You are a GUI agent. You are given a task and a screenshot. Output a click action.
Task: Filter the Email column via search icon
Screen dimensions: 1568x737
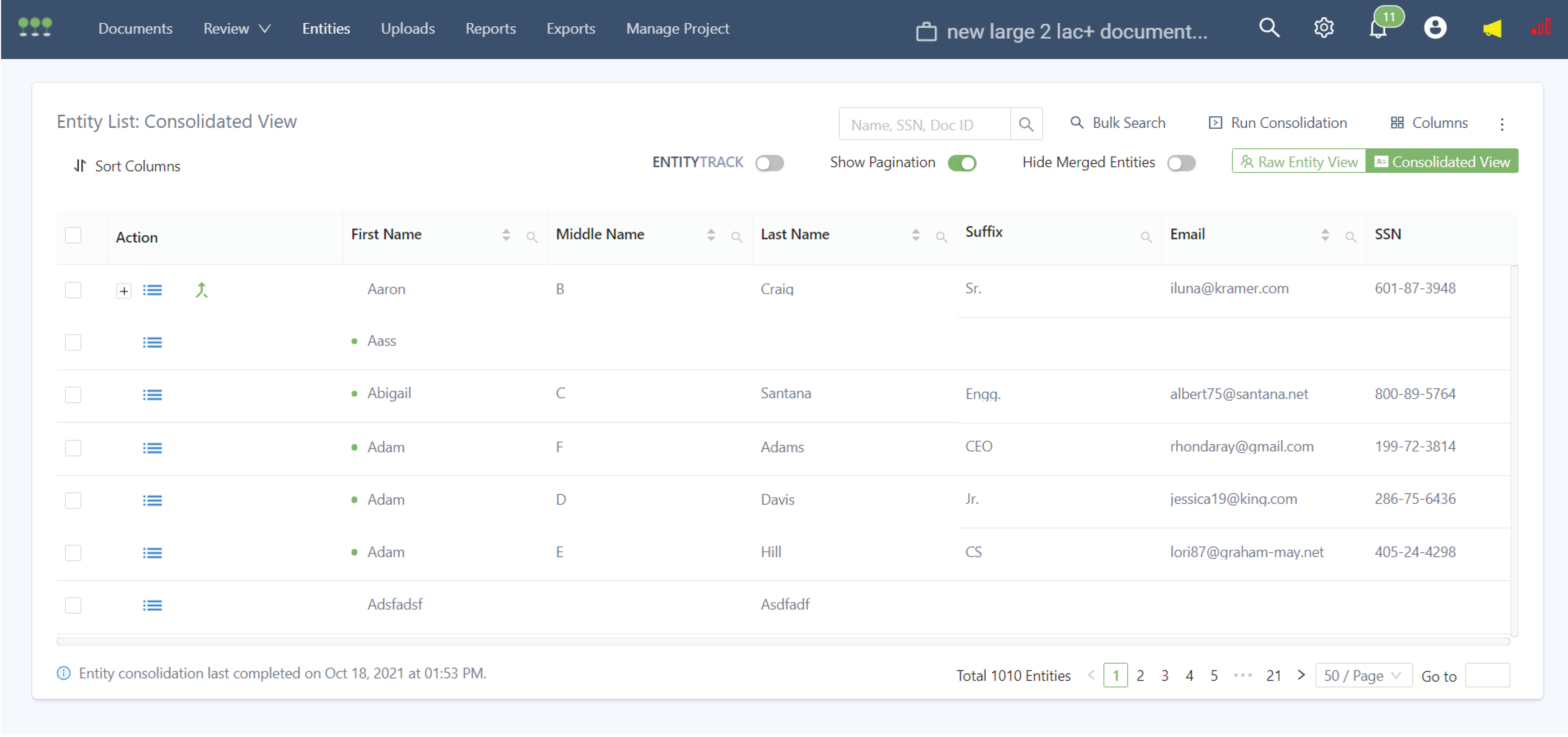(1351, 237)
